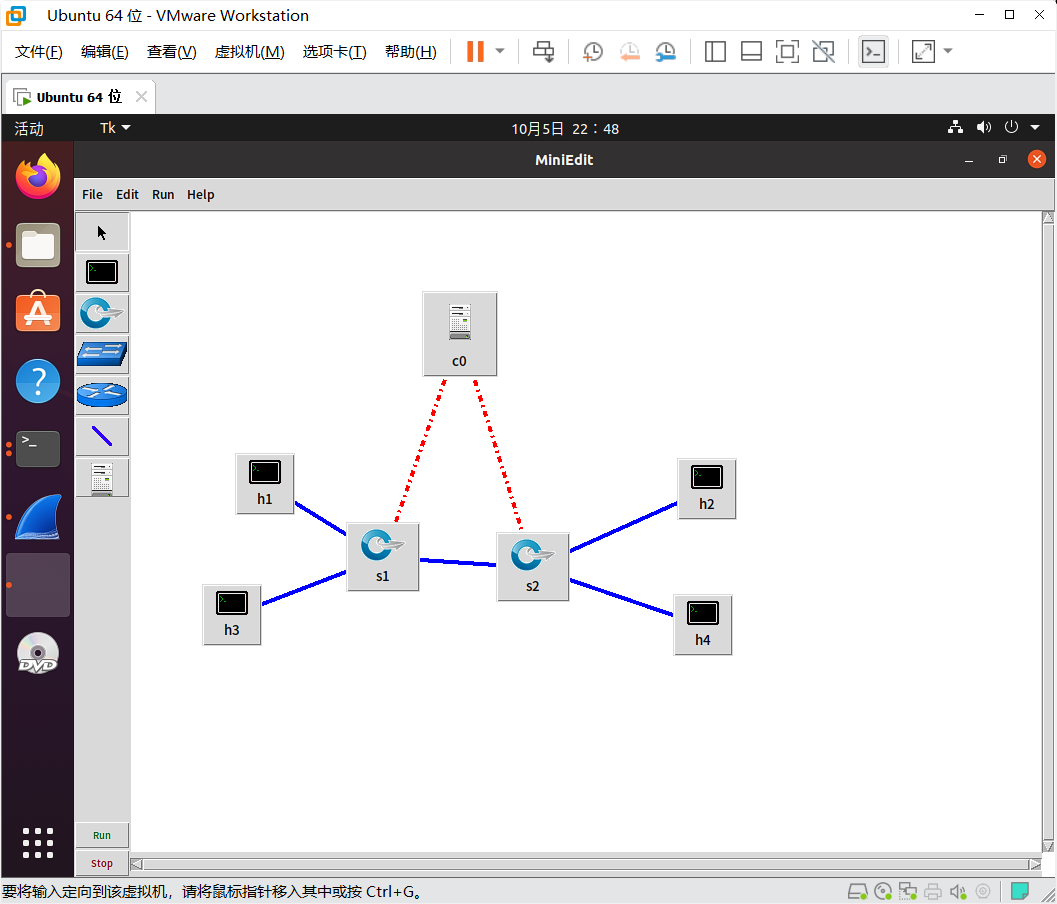Screen dimensions: 1057x904
Task: Click the s1 switch node
Action: coord(383,557)
